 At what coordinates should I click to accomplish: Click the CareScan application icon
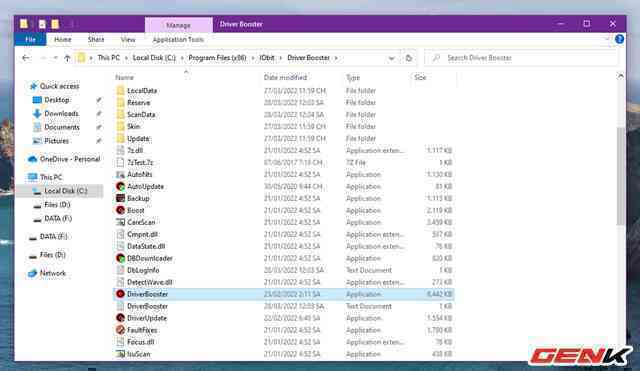[120, 222]
